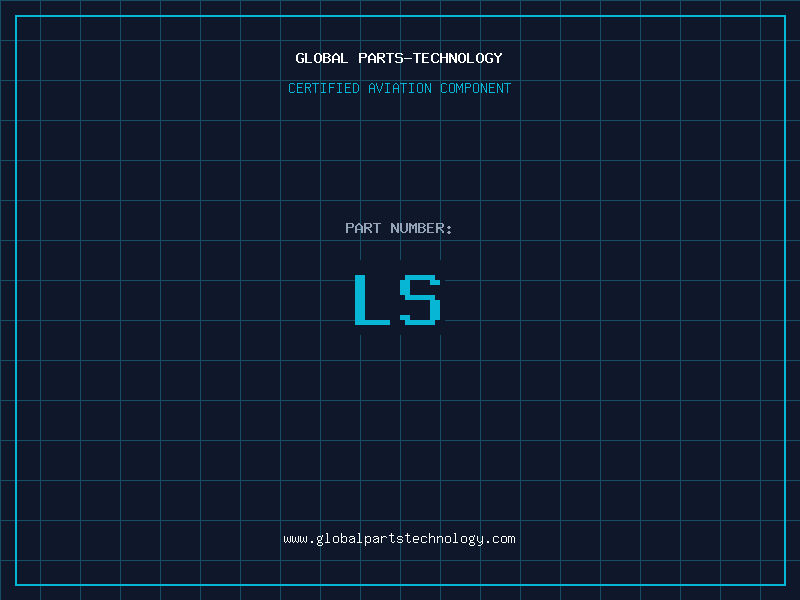This screenshot has height=600, width=800.
Task: Click the GLOBAL PARTS-TECHNOLOGY heading
Action: click(x=399, y=58)
